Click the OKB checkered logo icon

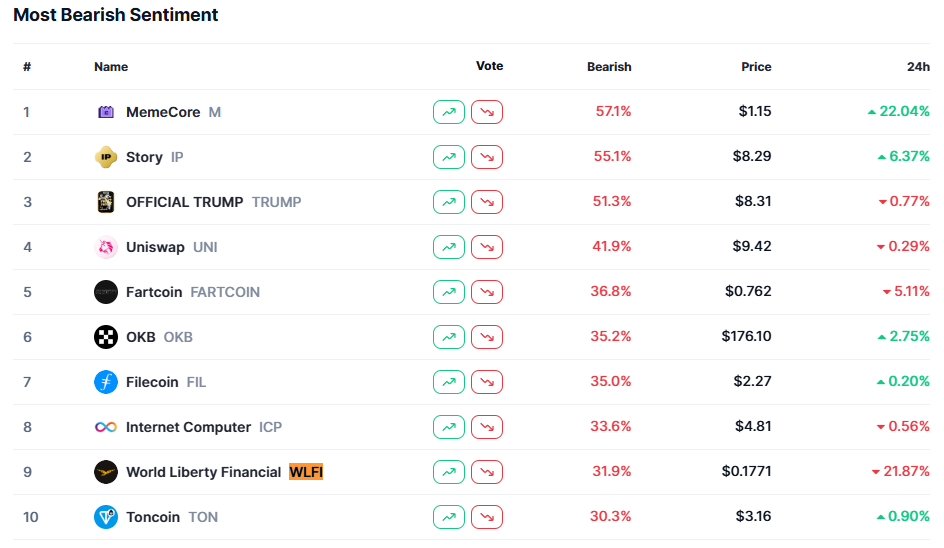106,337
